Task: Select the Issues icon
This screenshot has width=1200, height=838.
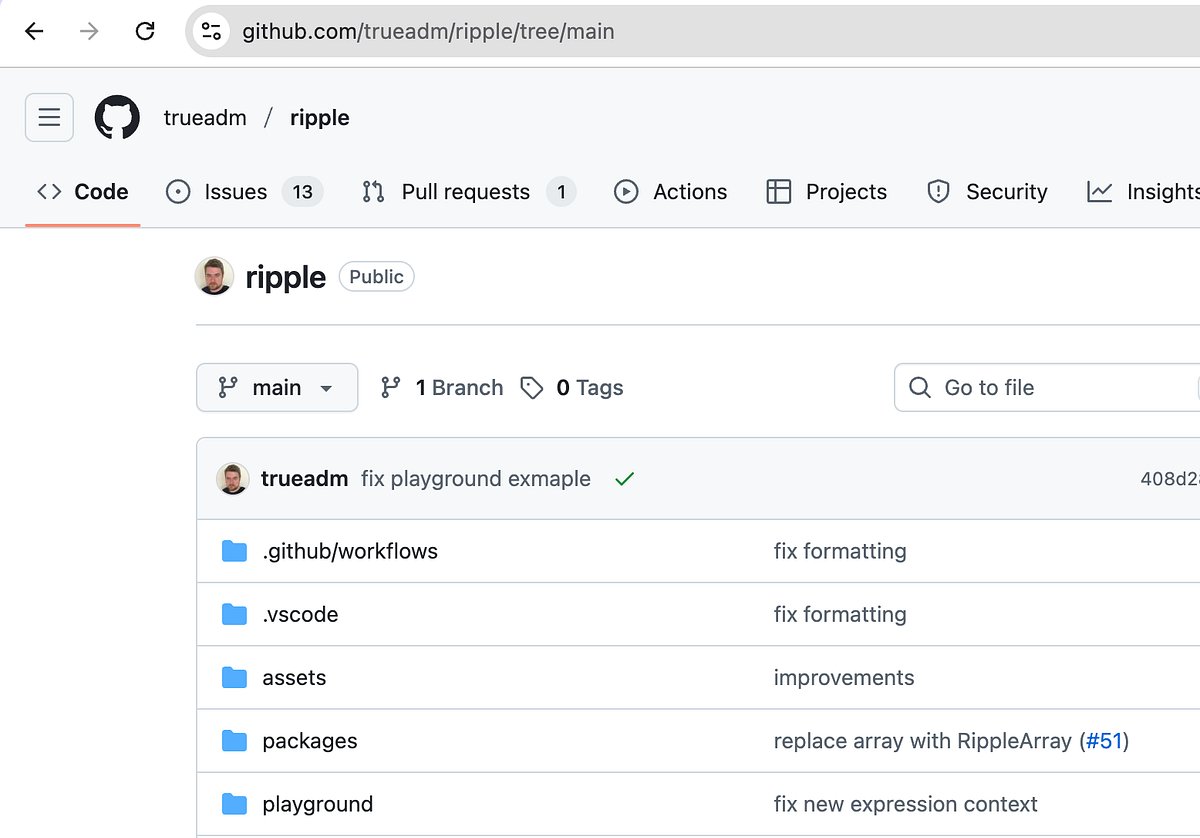Action: coord(178,191)
